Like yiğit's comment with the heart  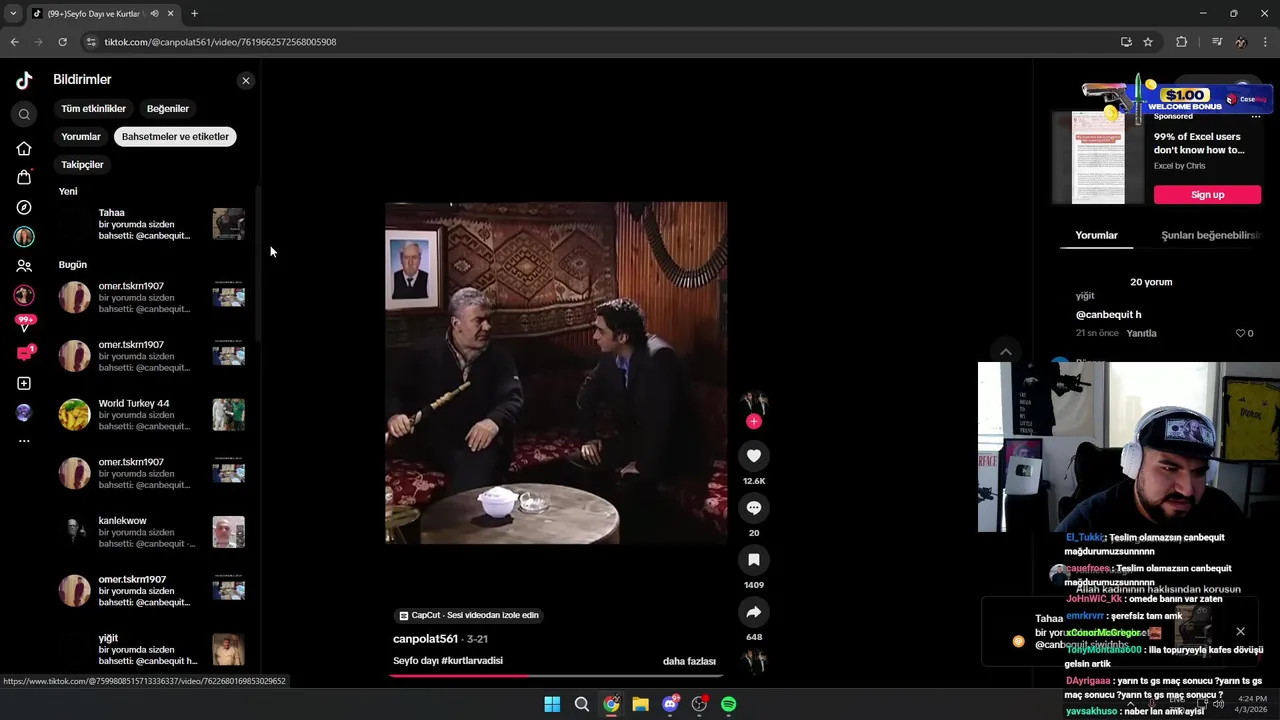1241,333
